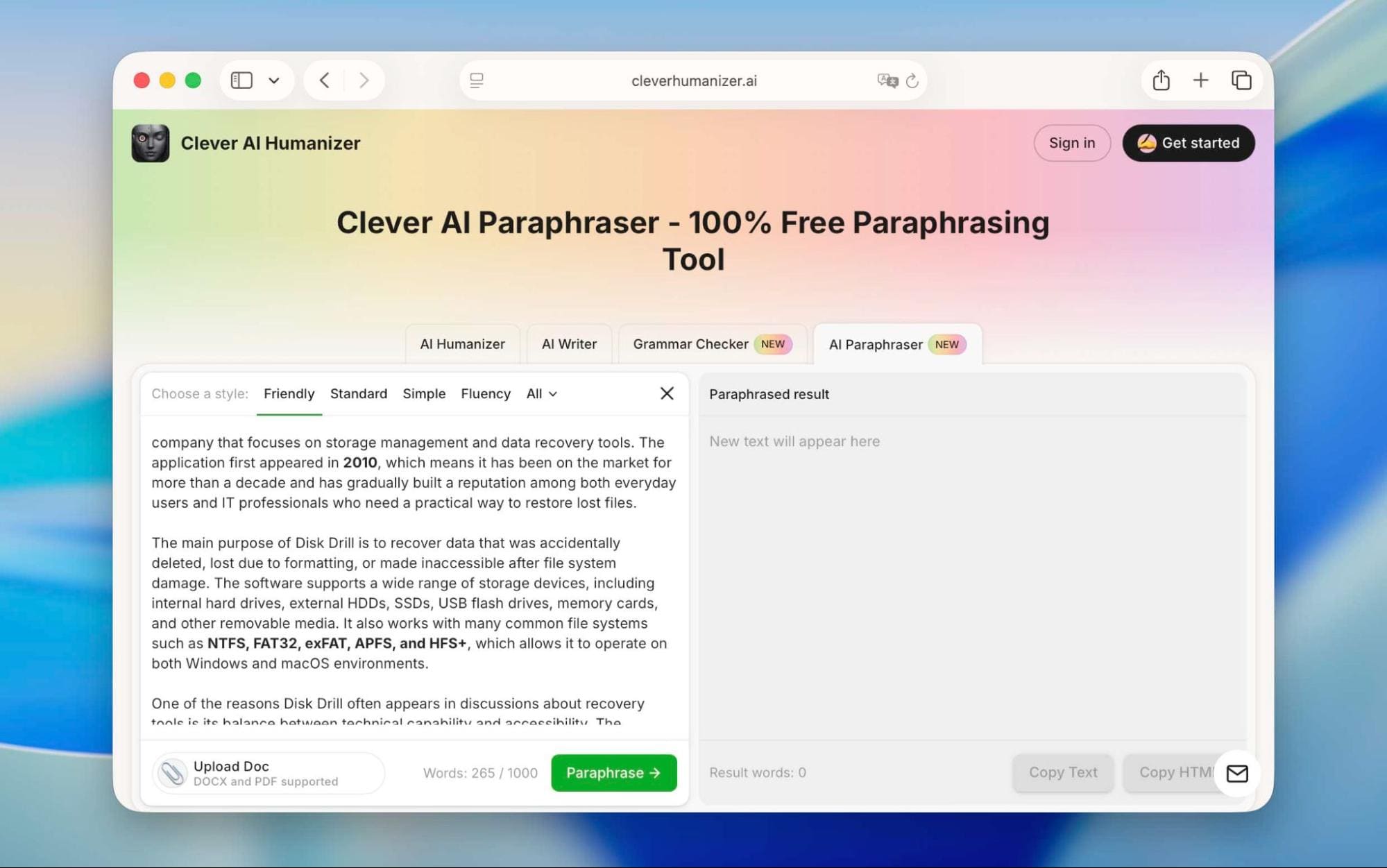Choose the Friendly paraphrase style
This screenshot has height=868, width=1387.
289,394
